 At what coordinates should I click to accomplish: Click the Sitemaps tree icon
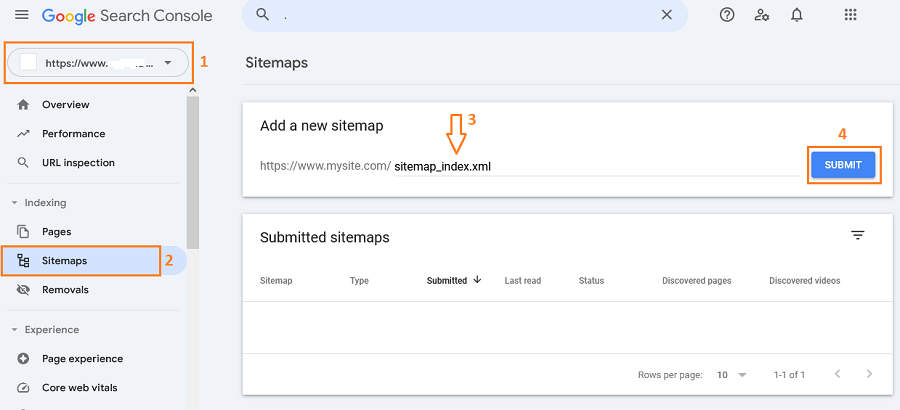click(x=23, y=261)
